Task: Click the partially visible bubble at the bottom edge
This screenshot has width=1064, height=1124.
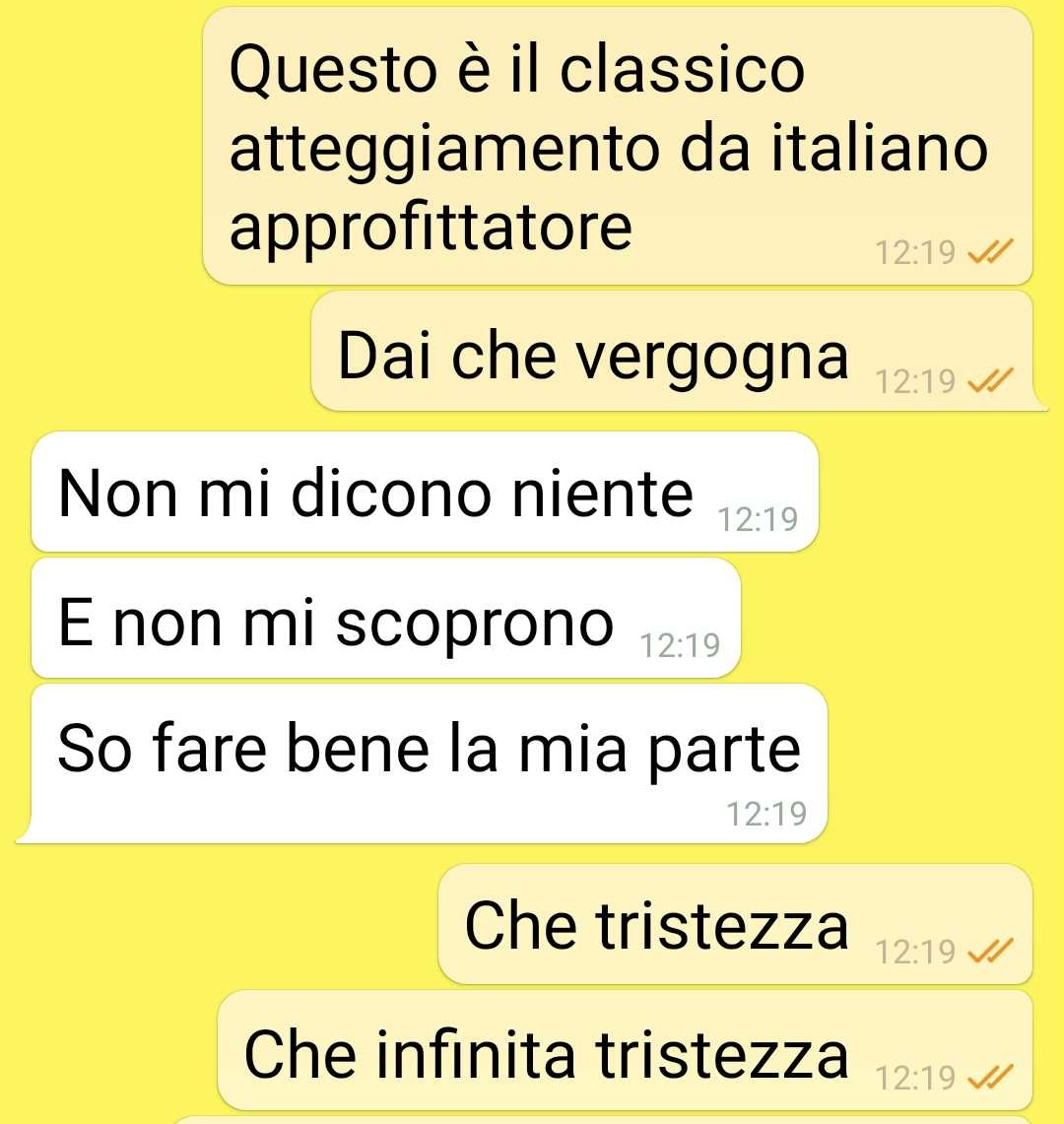Action: click(602, 1120)
